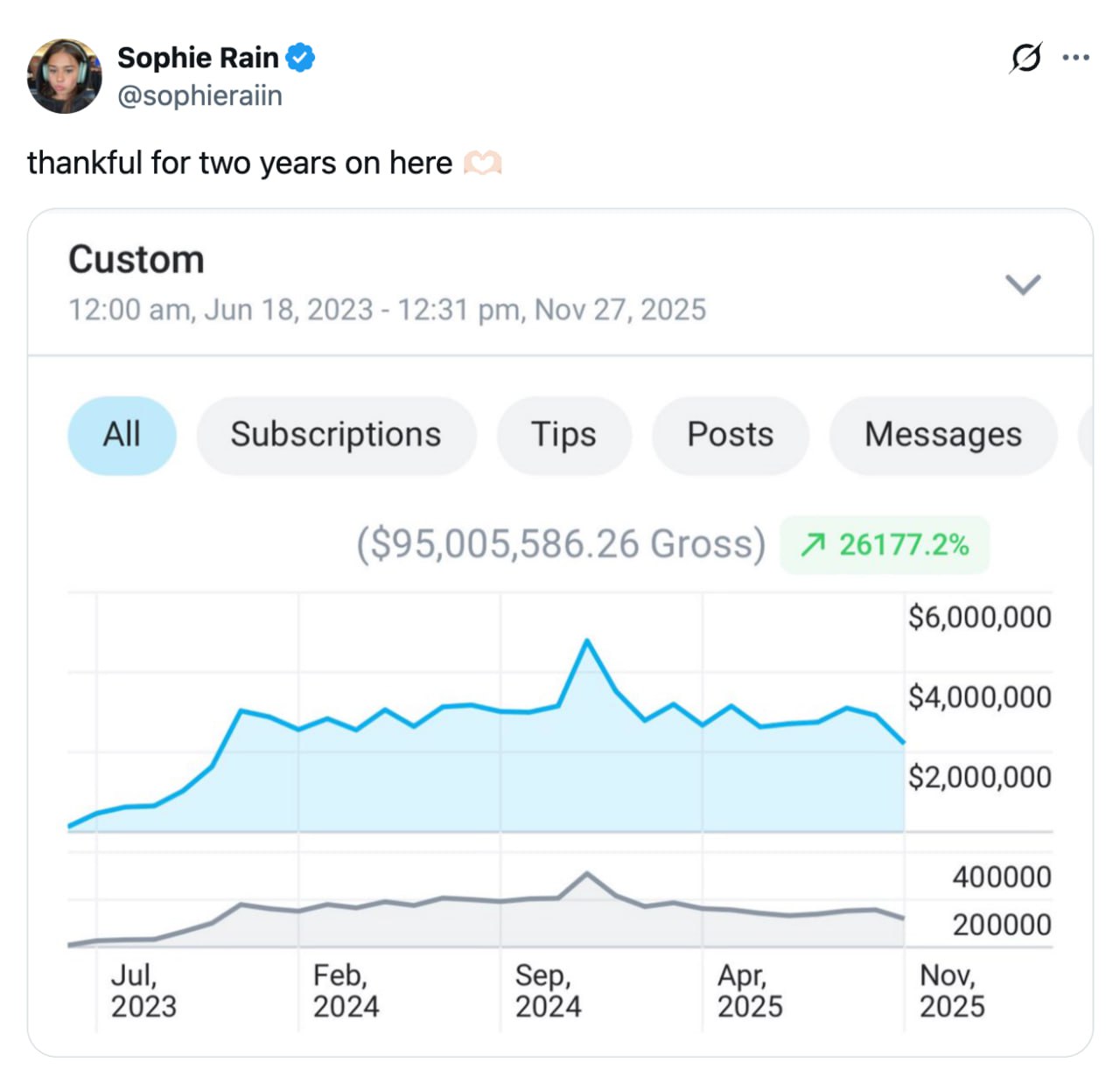
Task: Select the Posts filter tab
Action: [x=730, y=435]
